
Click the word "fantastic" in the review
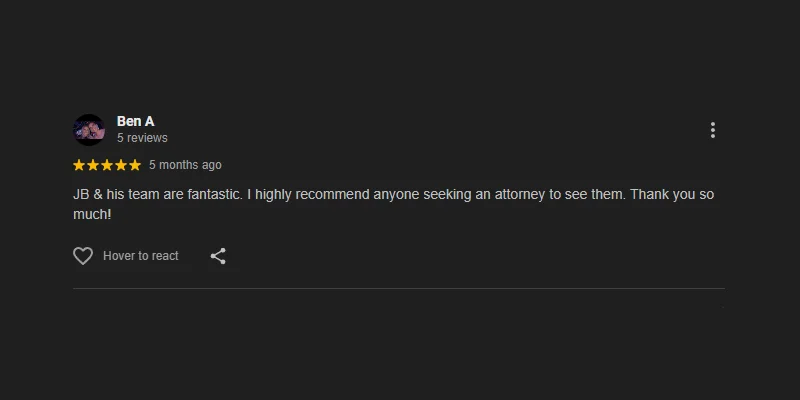(x=215, y=194)
